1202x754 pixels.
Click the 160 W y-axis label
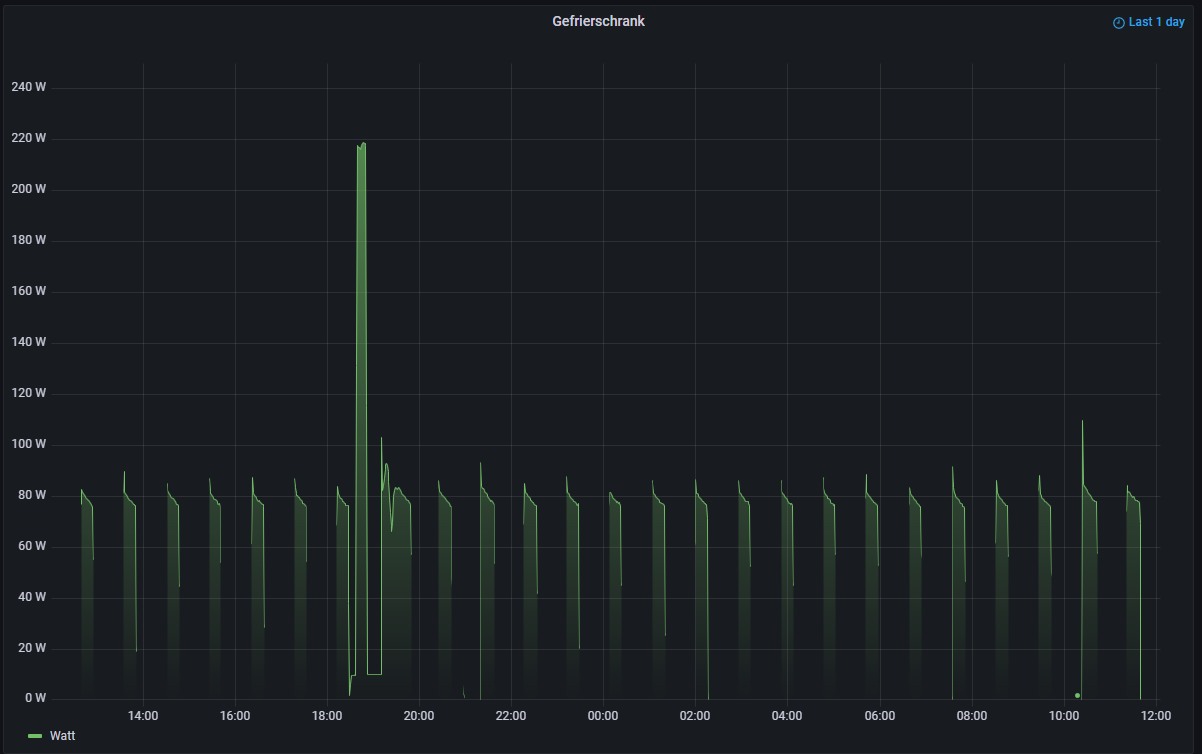[x=28, y=291]
